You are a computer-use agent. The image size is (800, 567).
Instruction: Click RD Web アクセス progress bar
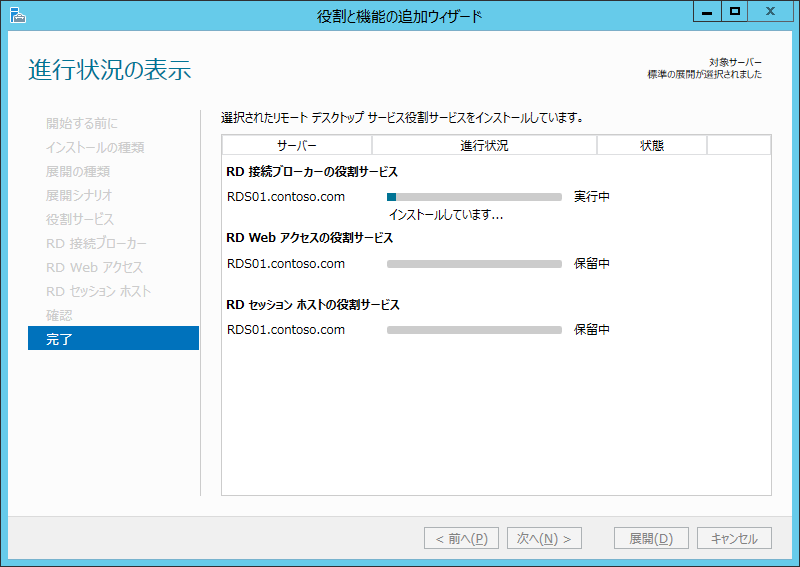(x=474, y=264)
